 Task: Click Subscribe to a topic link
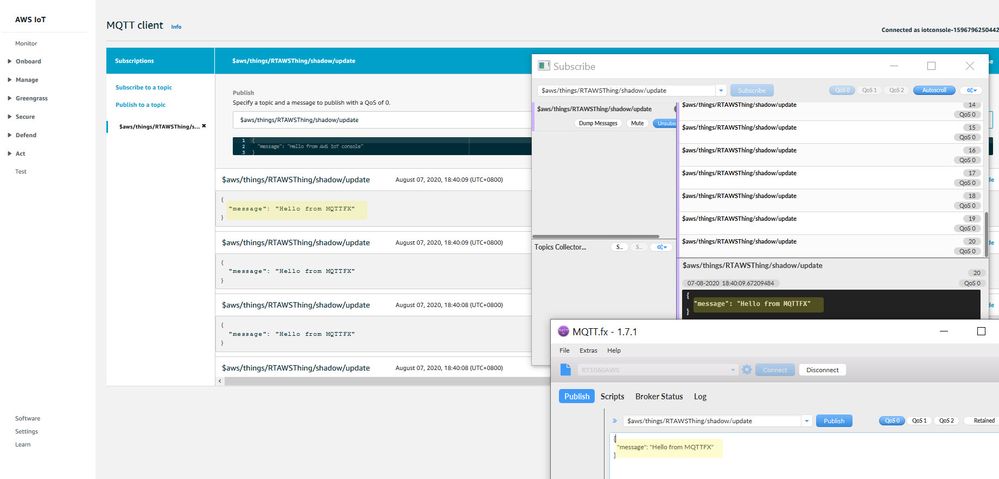click(143, 87)
